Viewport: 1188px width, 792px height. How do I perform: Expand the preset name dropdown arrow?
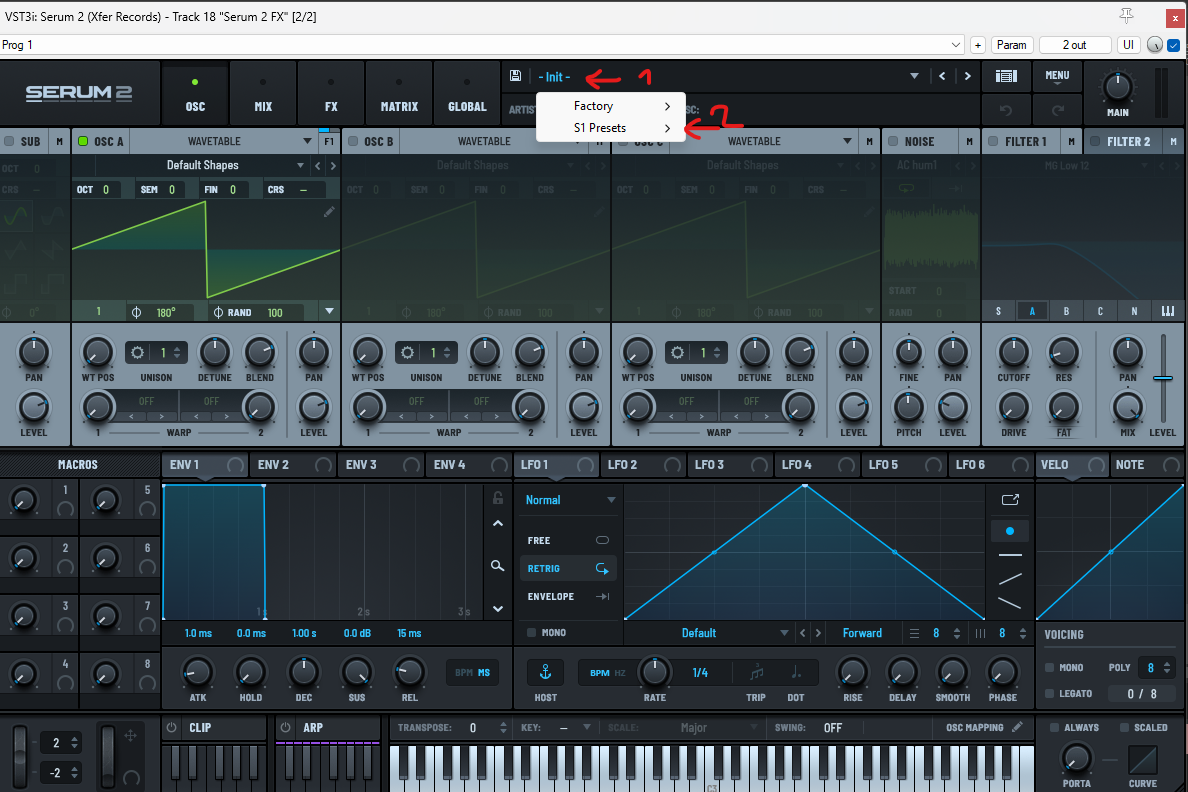point(914,76)
